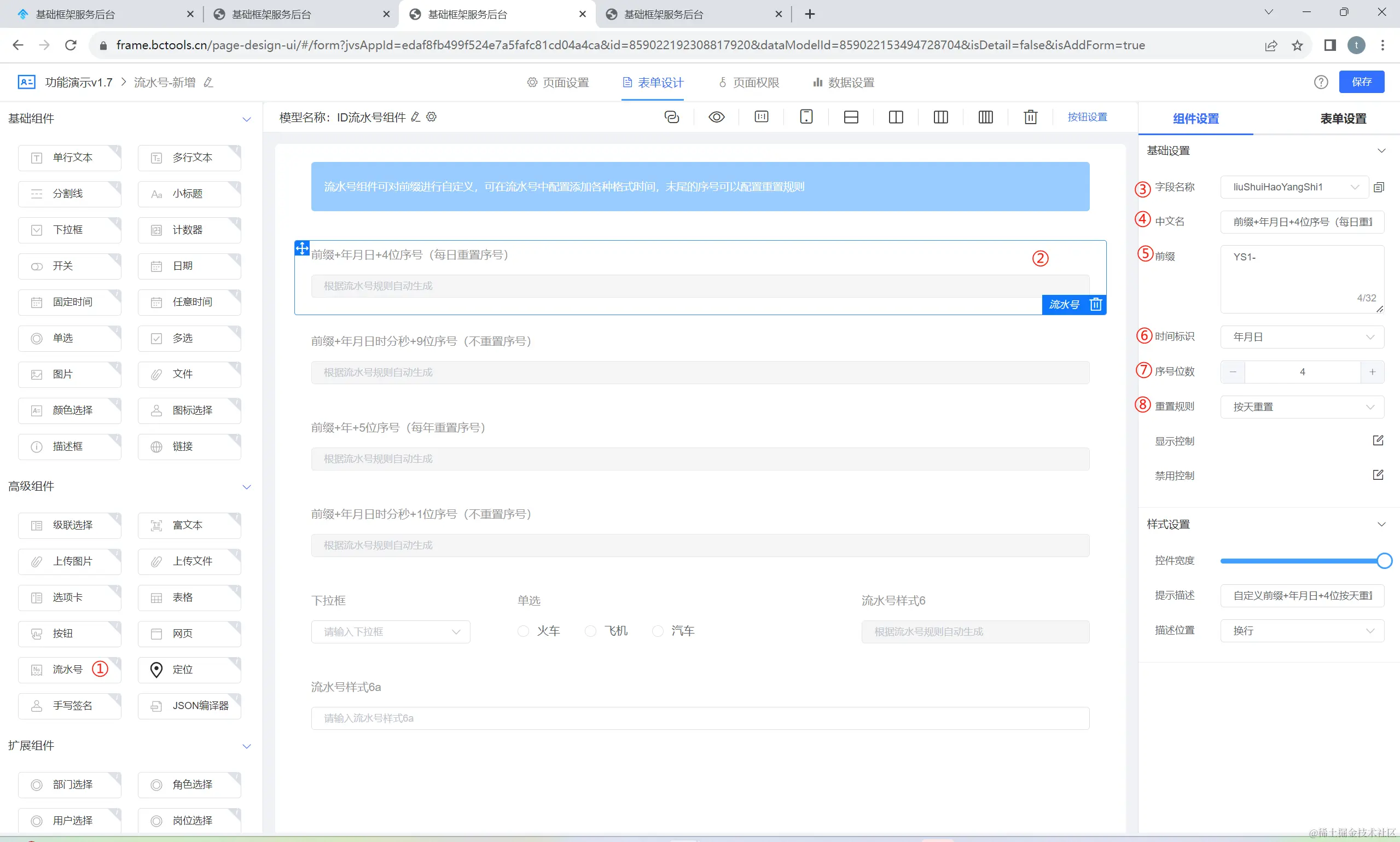1400x842 pixels.
Task: Collapse the 基础组件 section
Action: [247, 119]
